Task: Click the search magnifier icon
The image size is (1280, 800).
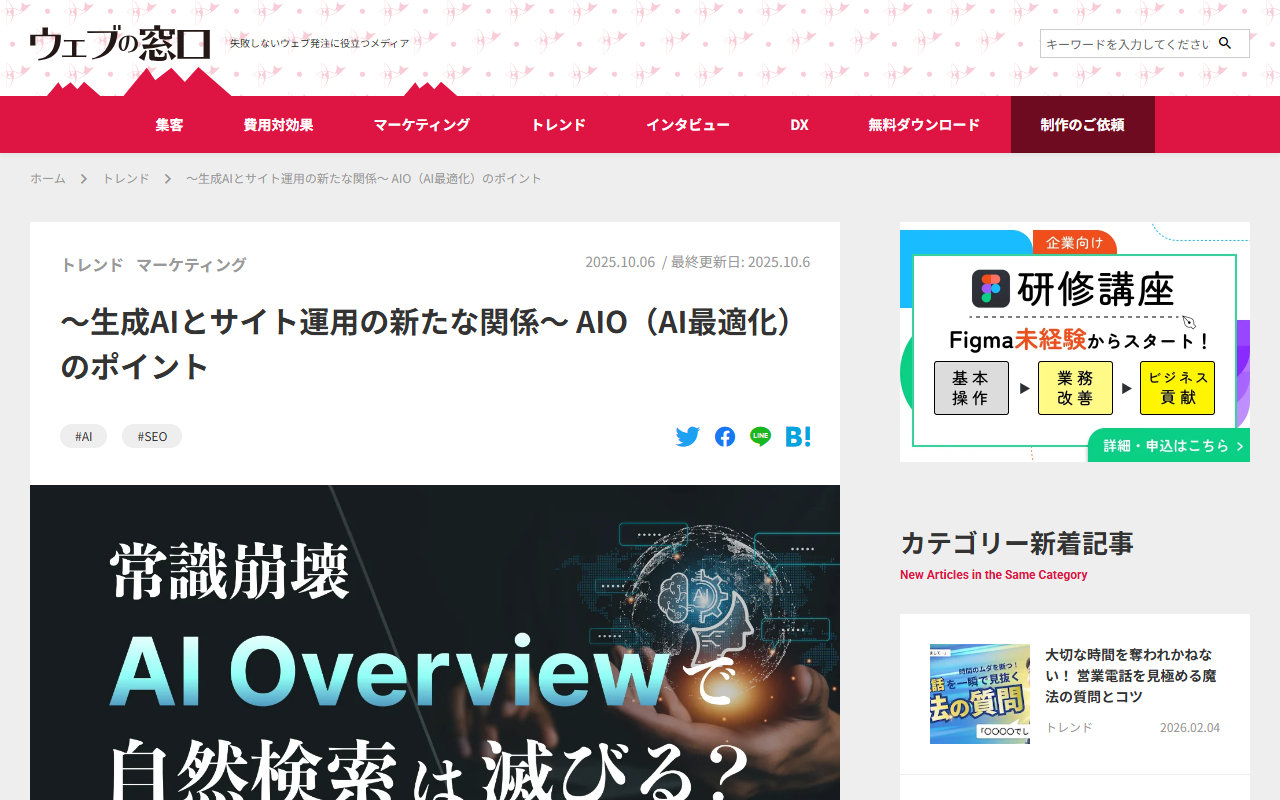Action: point(1225,44)
